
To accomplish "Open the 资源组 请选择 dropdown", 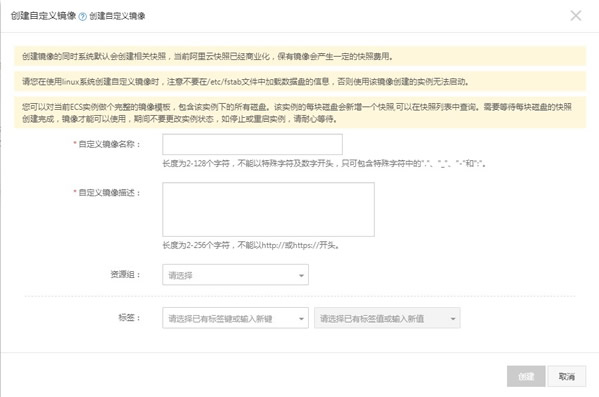I will point(235,275).
